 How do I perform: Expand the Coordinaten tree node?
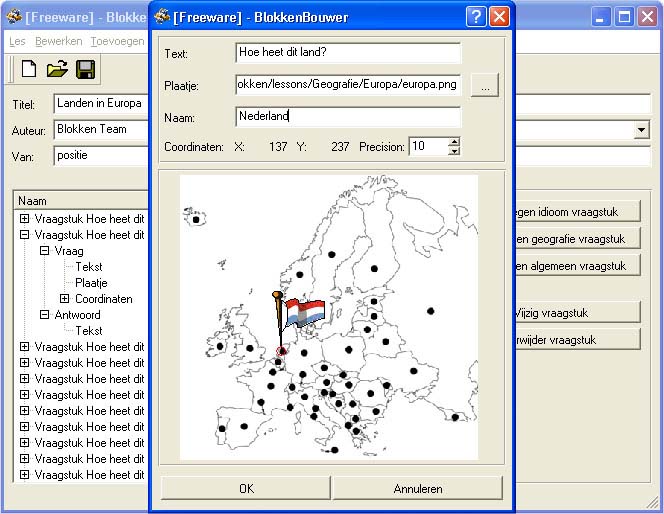pyautogui.click(x=65, y=299)
